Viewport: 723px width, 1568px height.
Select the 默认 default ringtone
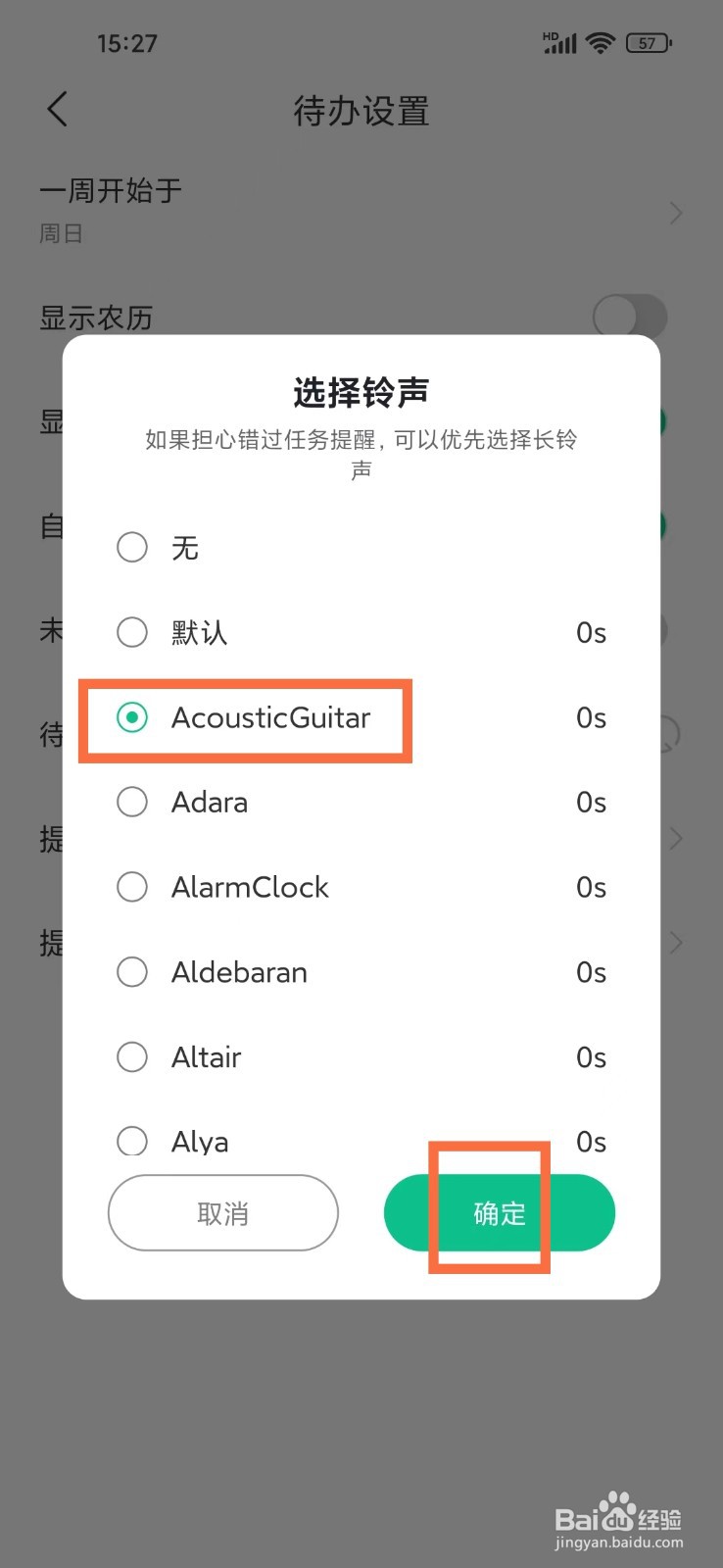click(x=132, y=632)
